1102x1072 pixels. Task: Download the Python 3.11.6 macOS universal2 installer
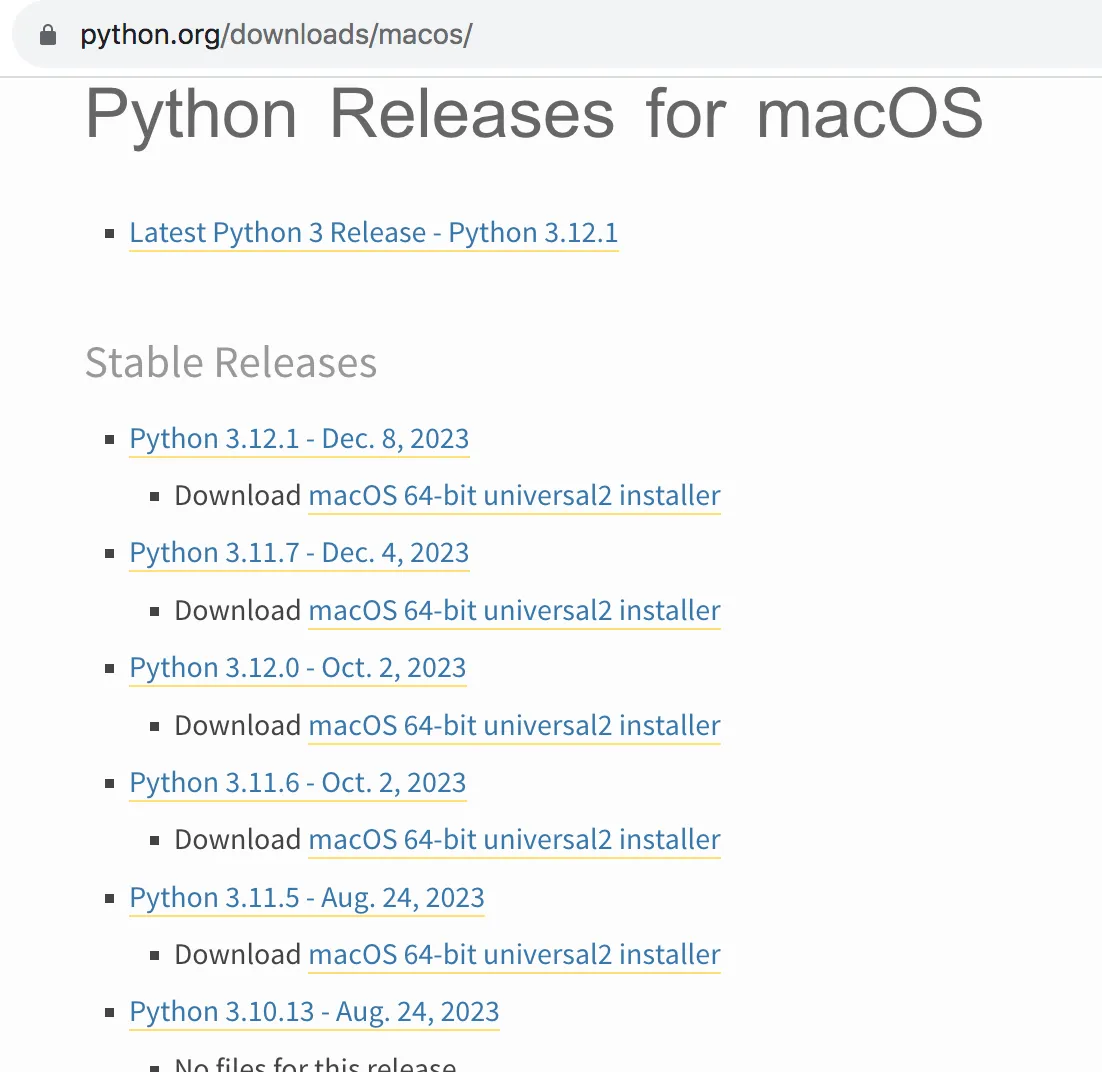pyautogui.click(x=514, y=840)
